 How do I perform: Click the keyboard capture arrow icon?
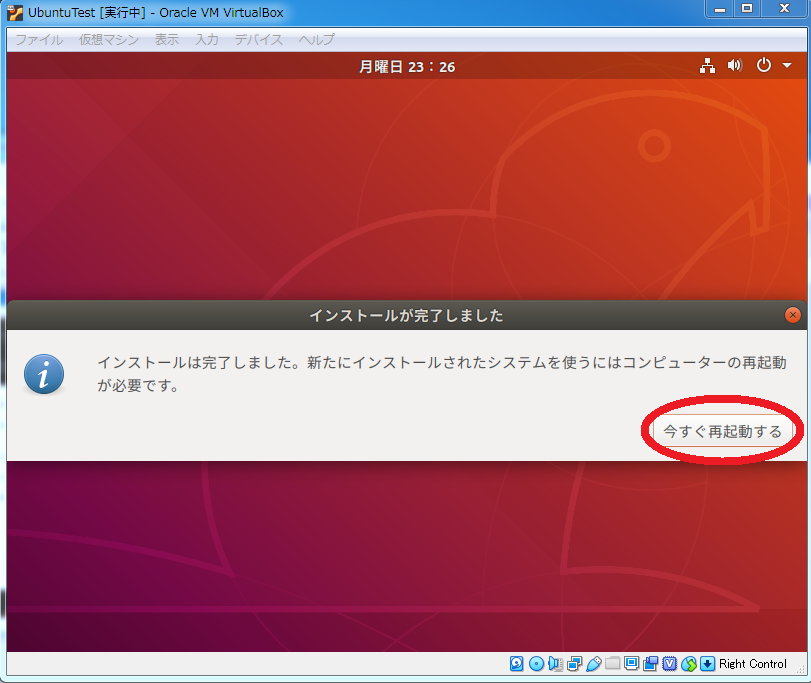(x=708, y=663)
